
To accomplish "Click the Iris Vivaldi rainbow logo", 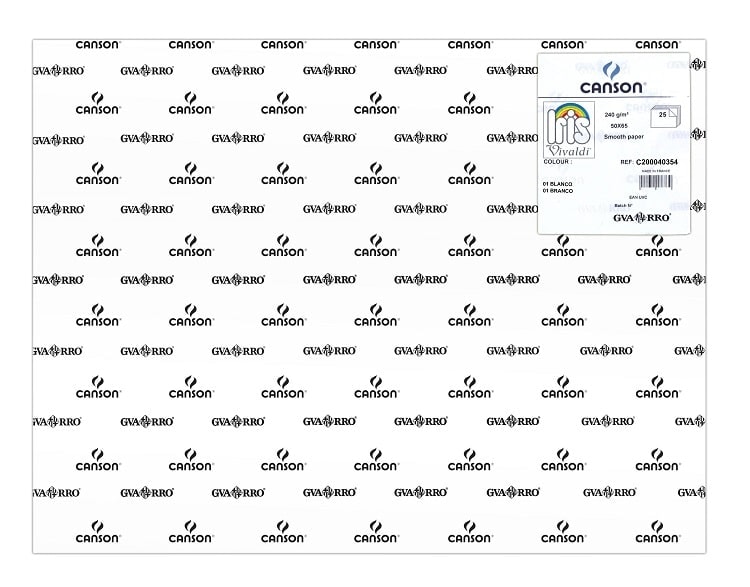I will [569, 130].
